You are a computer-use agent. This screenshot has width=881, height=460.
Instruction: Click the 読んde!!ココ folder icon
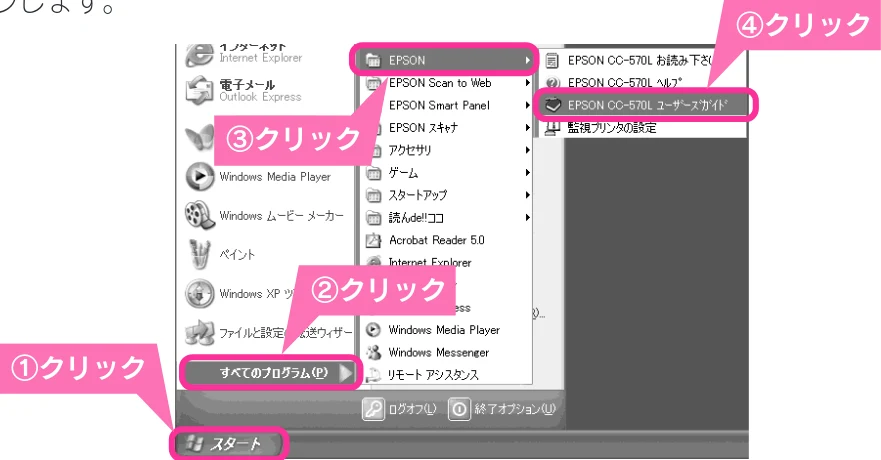(373, 218)
